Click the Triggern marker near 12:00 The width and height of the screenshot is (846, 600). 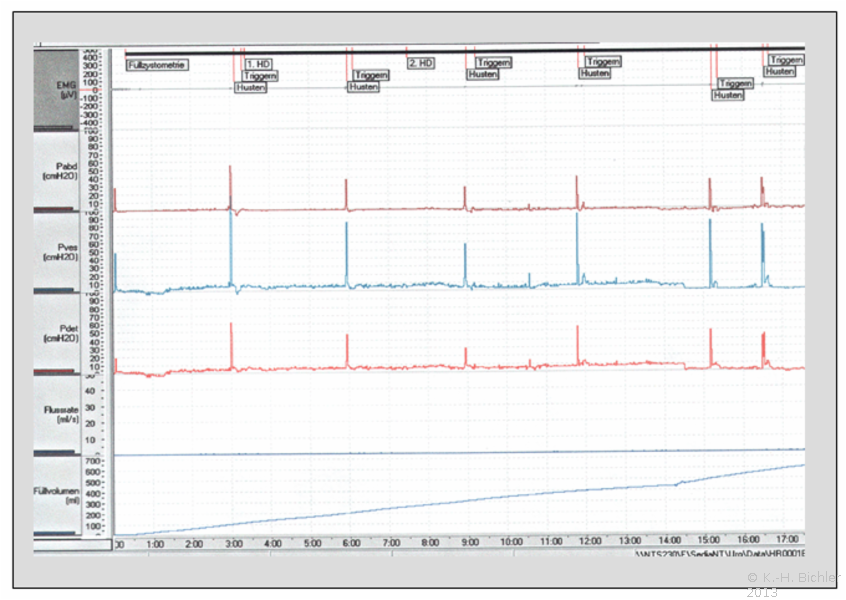tap(603, 62)
